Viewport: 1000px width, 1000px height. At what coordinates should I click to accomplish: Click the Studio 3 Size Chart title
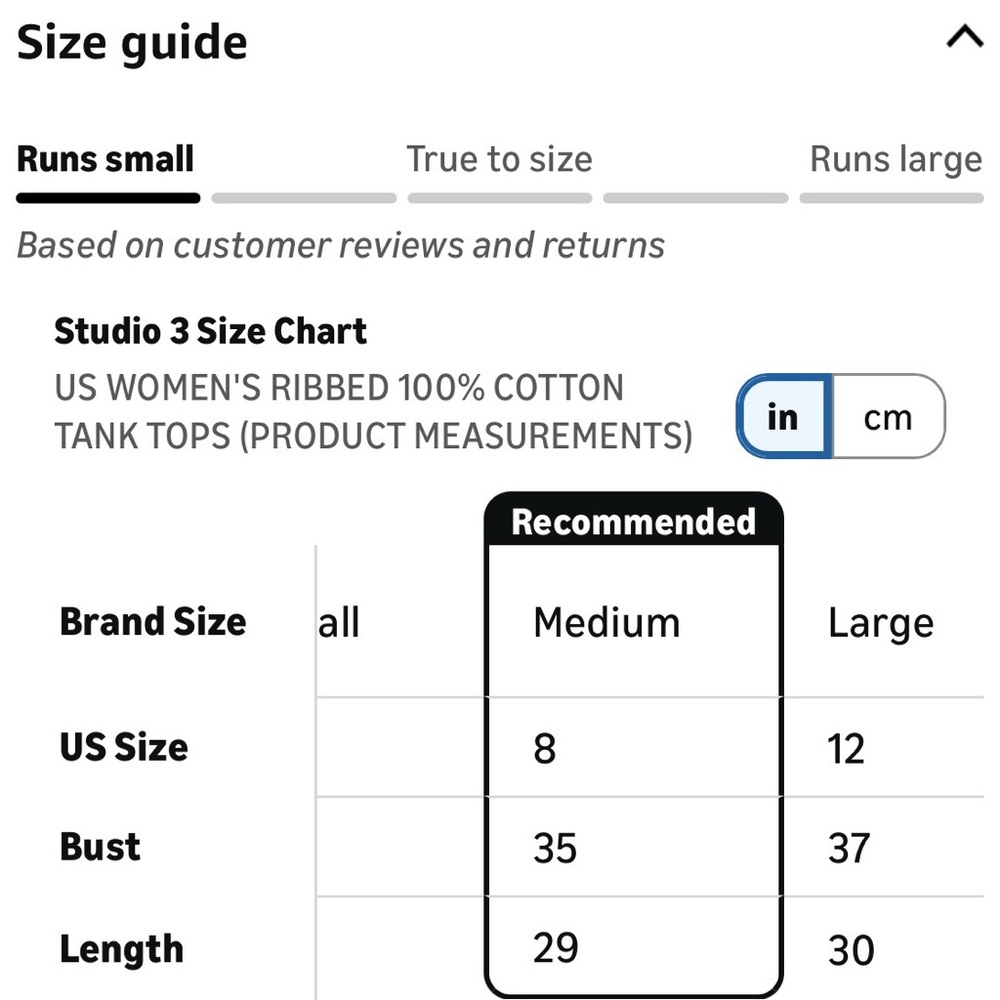[210, 331]
